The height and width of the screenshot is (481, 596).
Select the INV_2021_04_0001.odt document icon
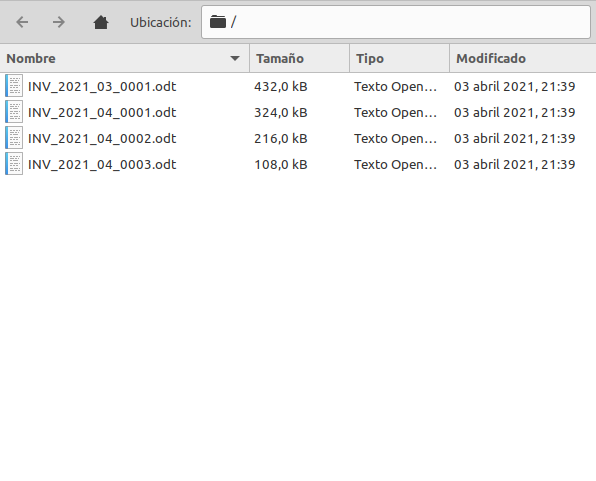click(14, 112)
